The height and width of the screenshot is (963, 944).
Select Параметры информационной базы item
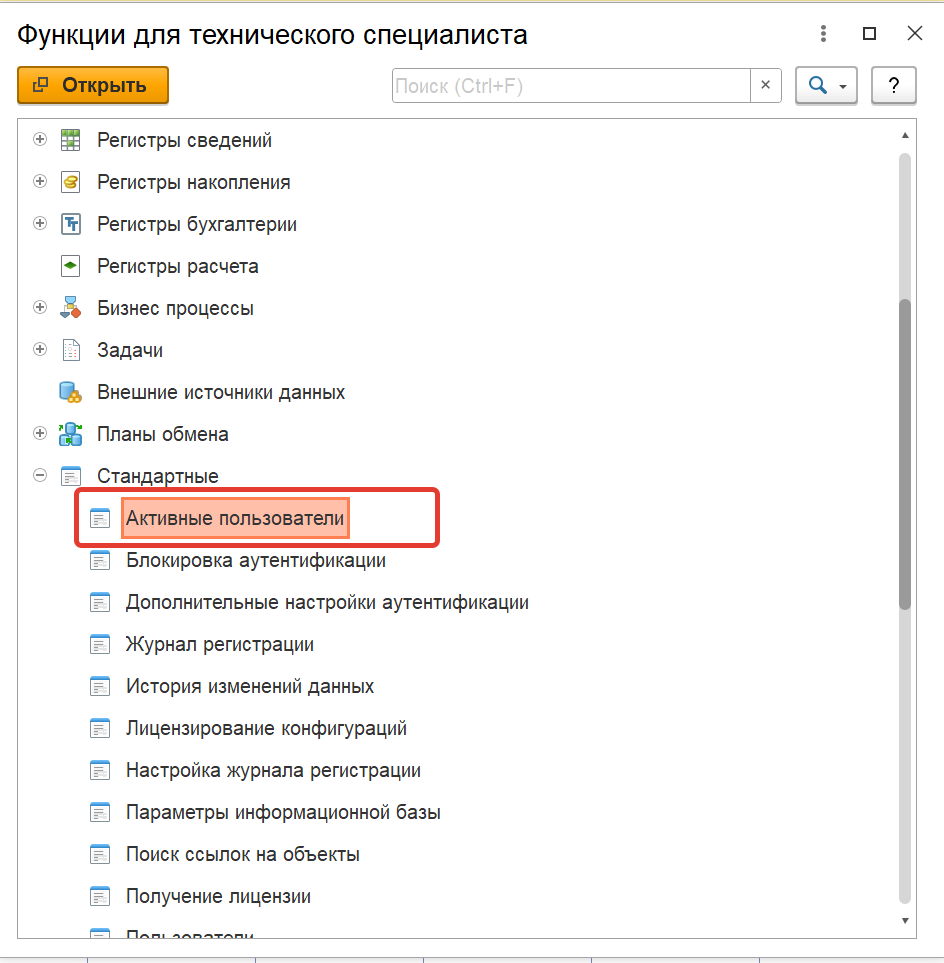[x=283, y=812]
